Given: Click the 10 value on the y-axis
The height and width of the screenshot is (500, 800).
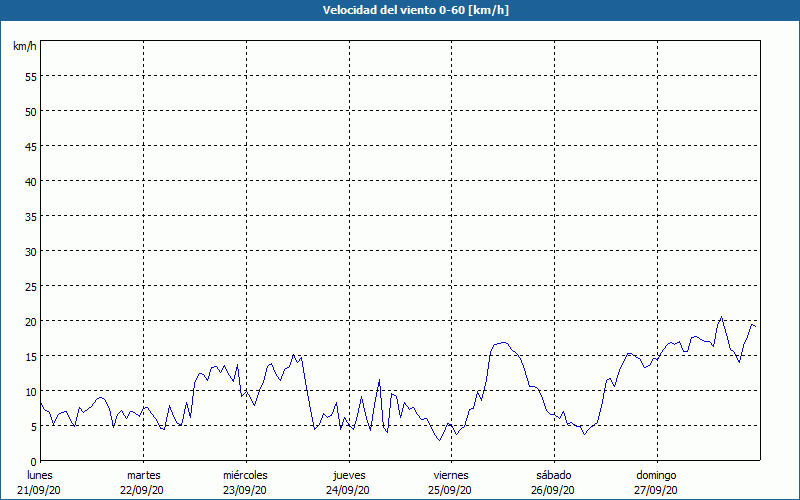Looking at the screenshot, I should (31, 392).
